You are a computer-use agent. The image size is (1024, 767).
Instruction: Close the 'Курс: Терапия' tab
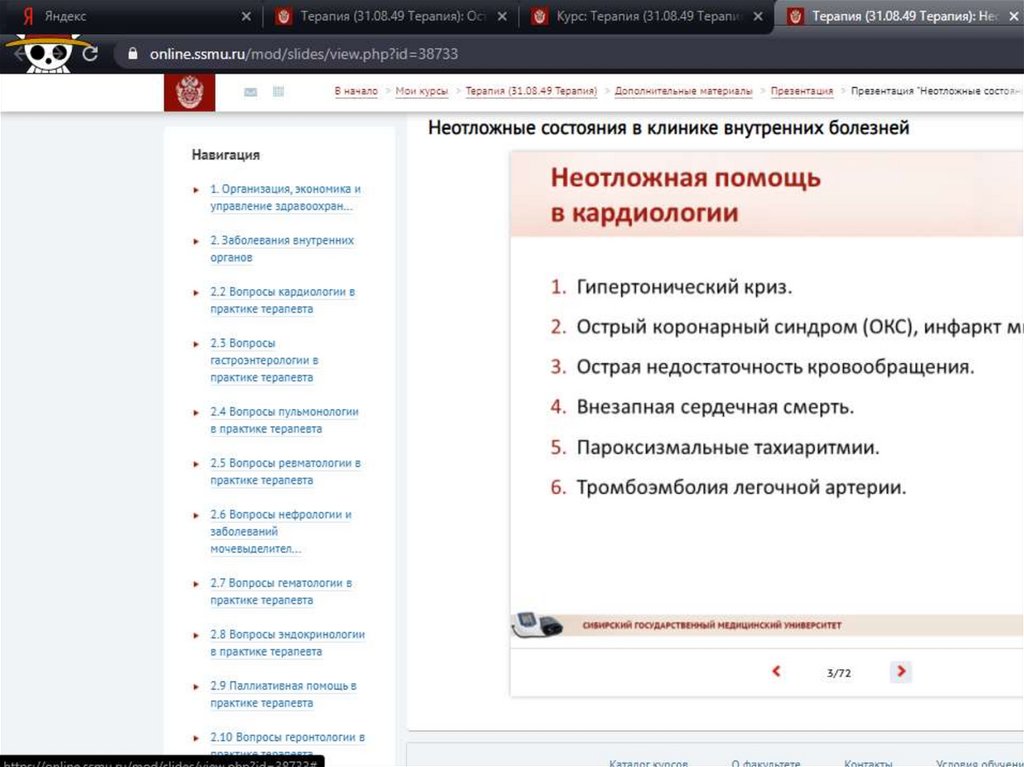[758, 16]
